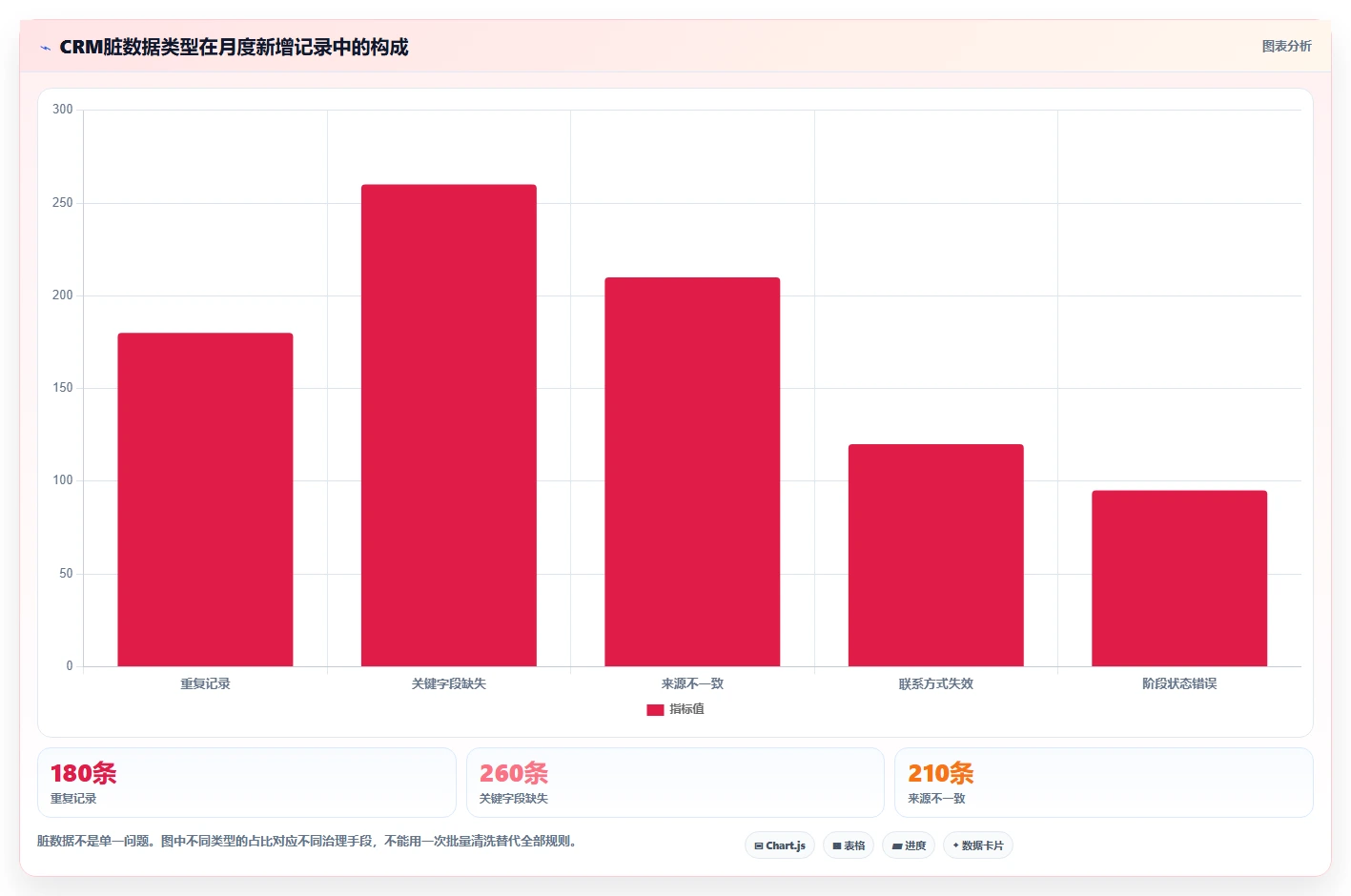Click the 数据卡片 tag chip
Screen dimensions: 1351x896
click(978, 845)
